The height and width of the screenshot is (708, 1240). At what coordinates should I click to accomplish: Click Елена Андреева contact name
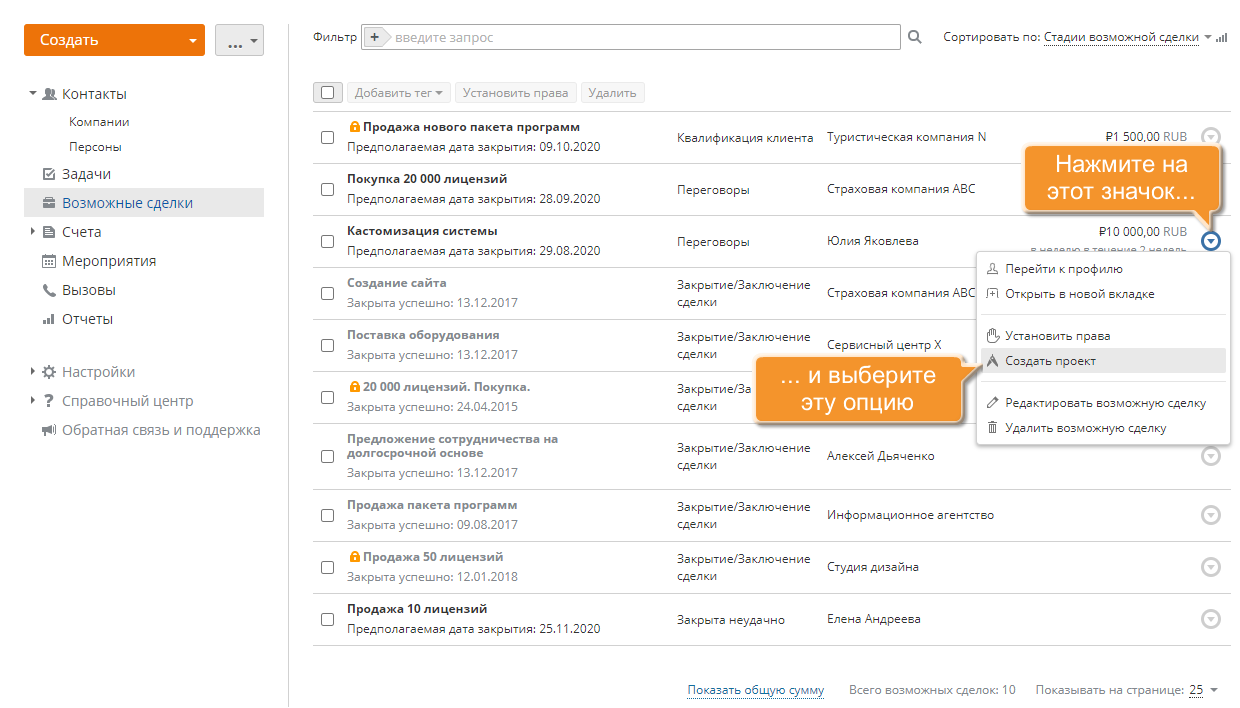tap(874, 619)
